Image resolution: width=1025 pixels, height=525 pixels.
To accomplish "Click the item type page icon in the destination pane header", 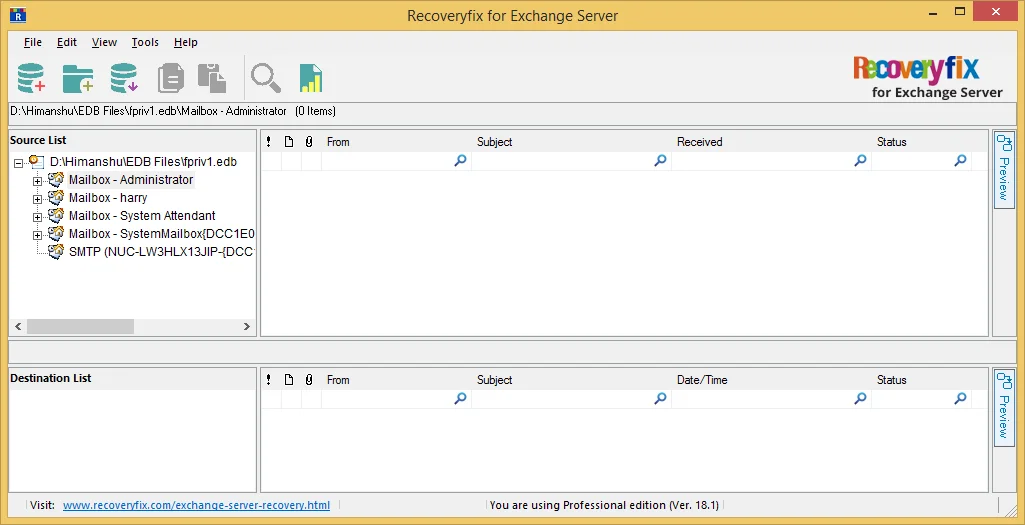I will pyautogui.click(x=289, y=380).
